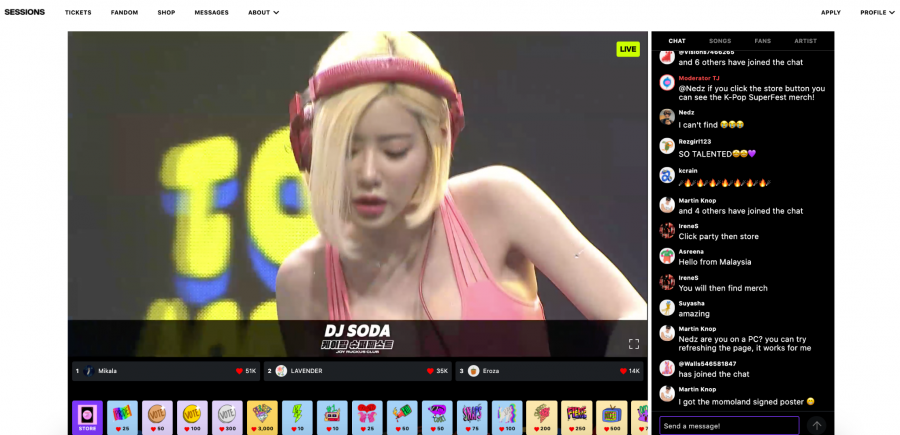Open the avatar of @Walls546581847
This screenshot has height=435, width=900.
click(667, 368)
